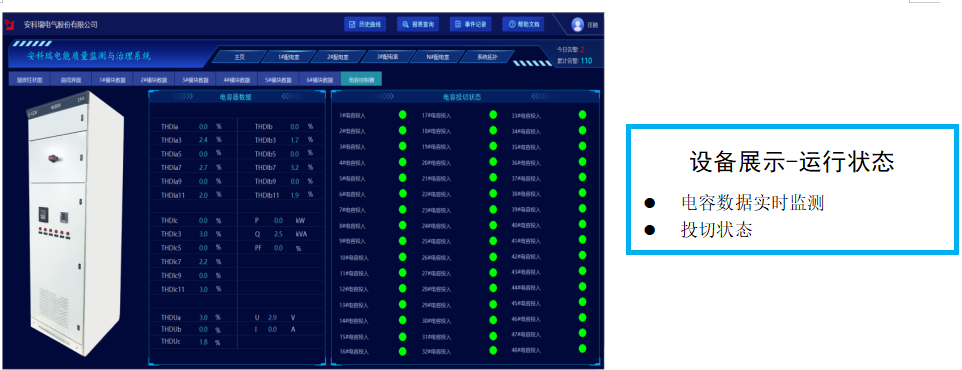Screen dimensions: 962x370
Task: Open the 帮助文档 help document button
Action: [523, 25]
